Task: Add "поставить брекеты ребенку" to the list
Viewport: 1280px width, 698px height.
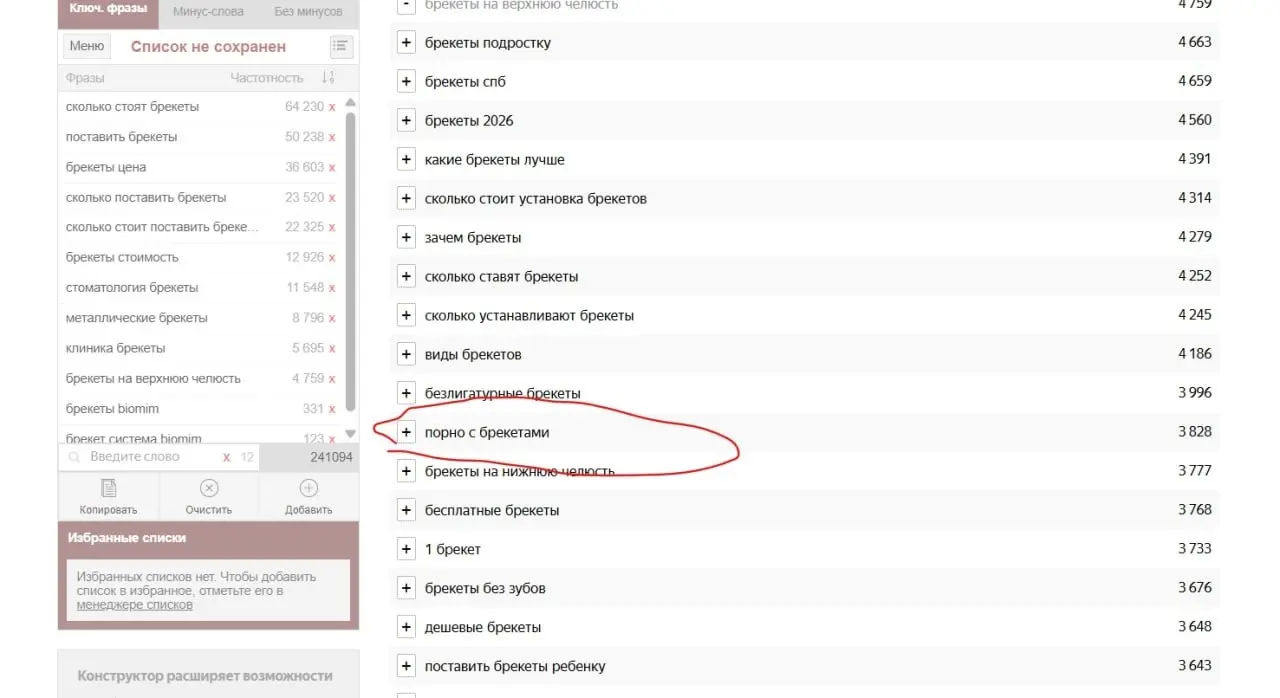Action: (x=406, y=667)
